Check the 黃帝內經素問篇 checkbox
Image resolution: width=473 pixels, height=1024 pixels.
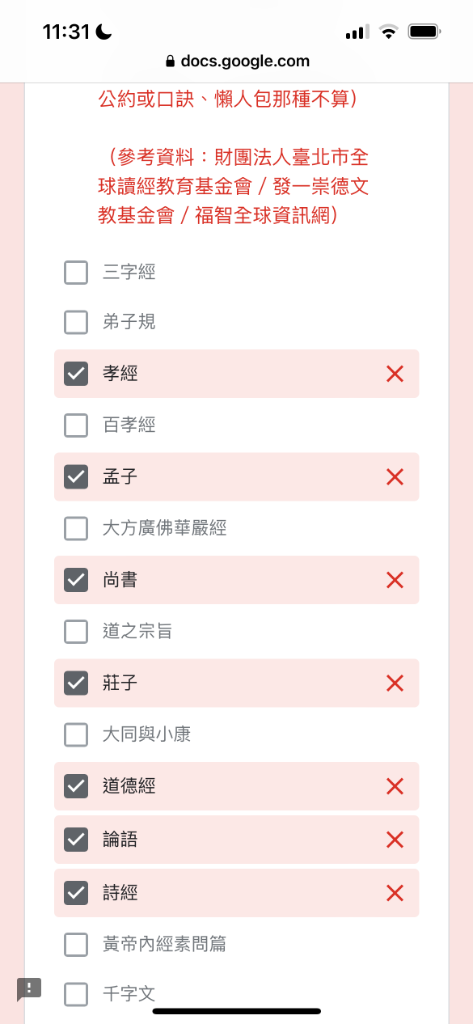pyautogui.click(x=76, y=944)
